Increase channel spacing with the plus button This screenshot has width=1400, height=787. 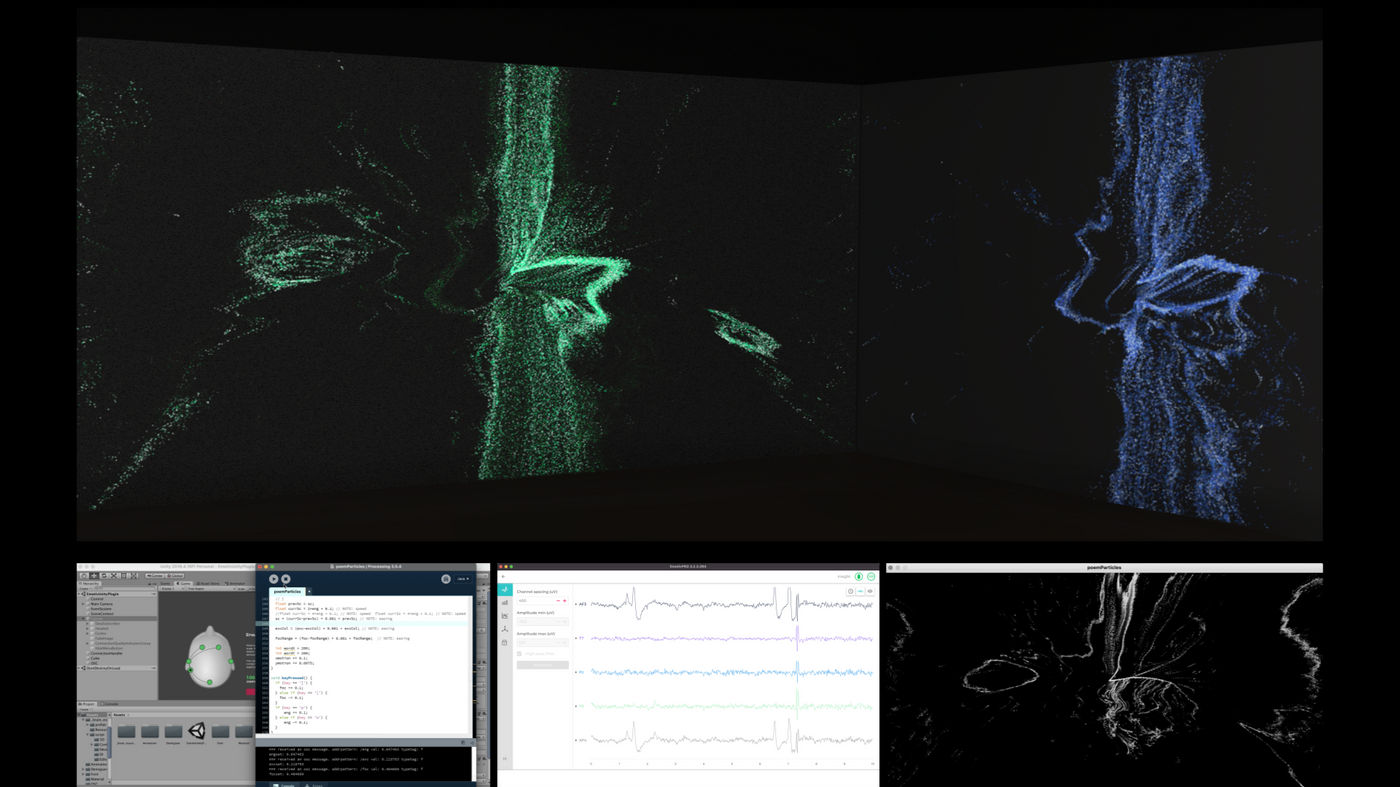point(565,601)
